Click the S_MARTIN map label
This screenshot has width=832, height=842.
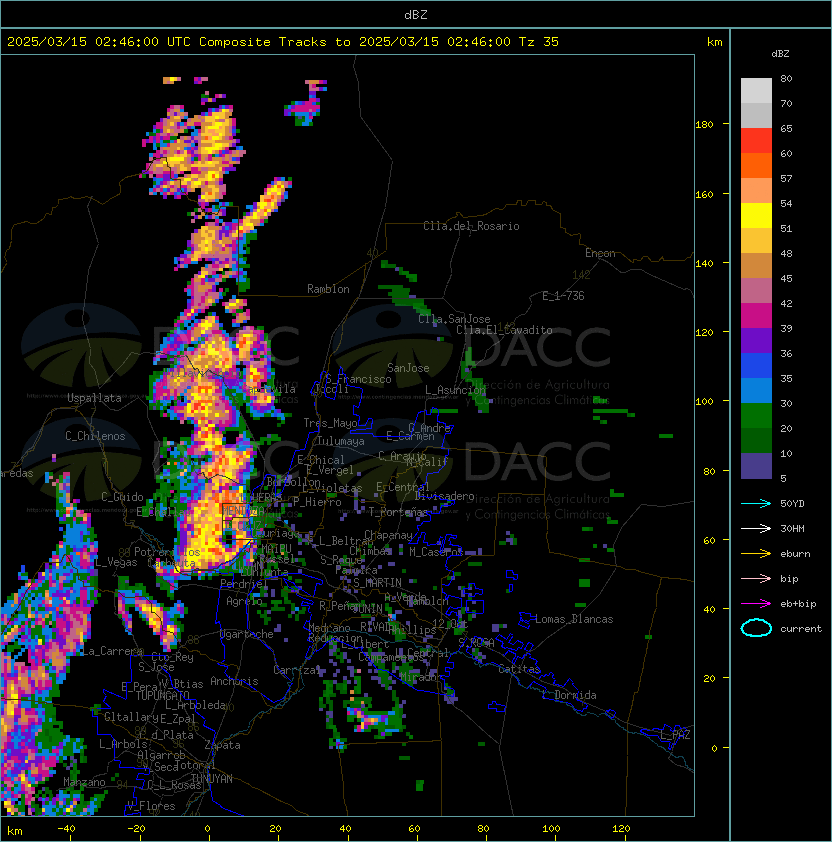click(x=377, y=583)
